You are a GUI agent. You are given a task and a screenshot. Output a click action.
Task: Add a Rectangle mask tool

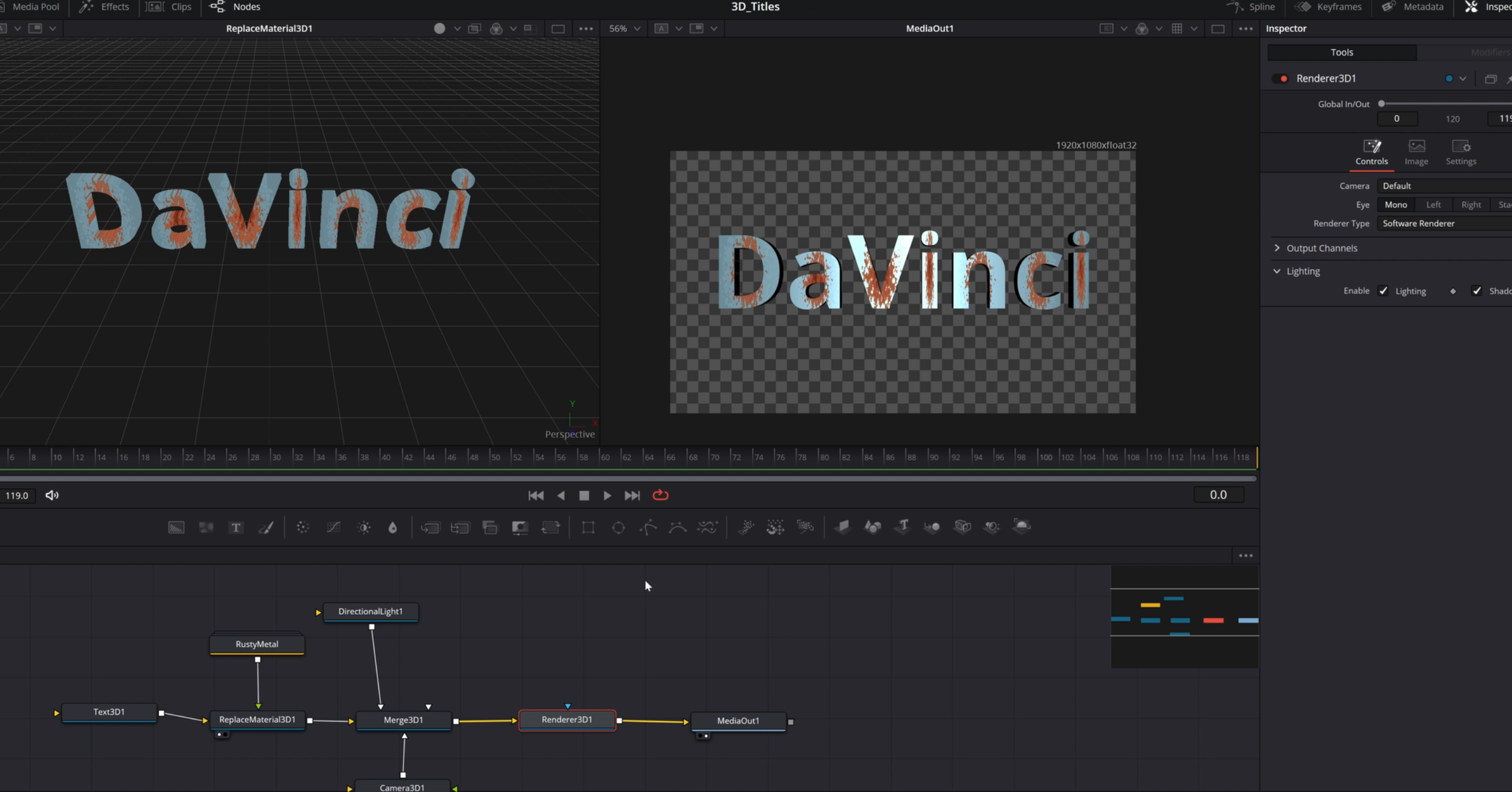pos(588,527)
